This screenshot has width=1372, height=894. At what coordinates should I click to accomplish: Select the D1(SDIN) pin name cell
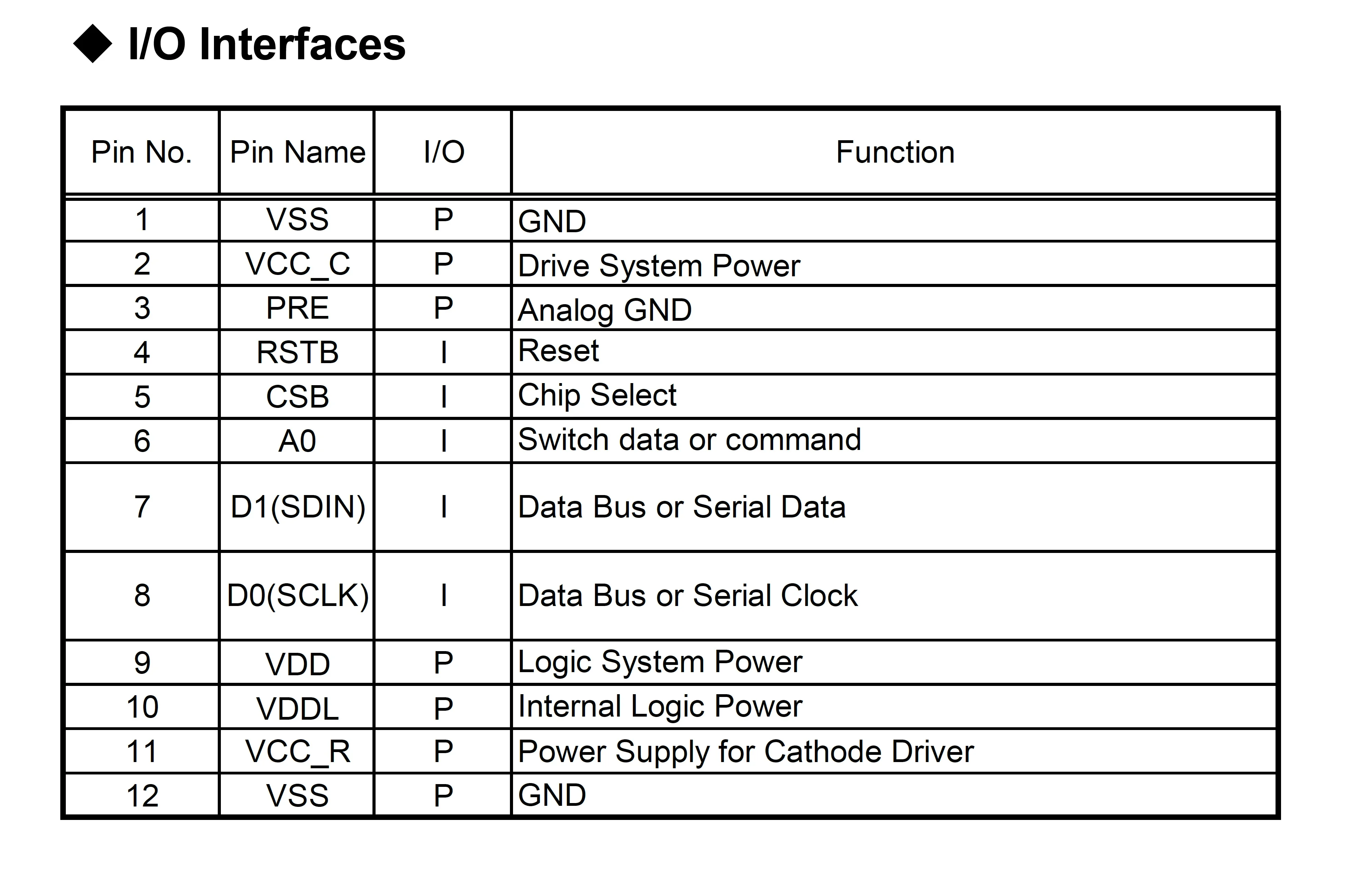297,507
